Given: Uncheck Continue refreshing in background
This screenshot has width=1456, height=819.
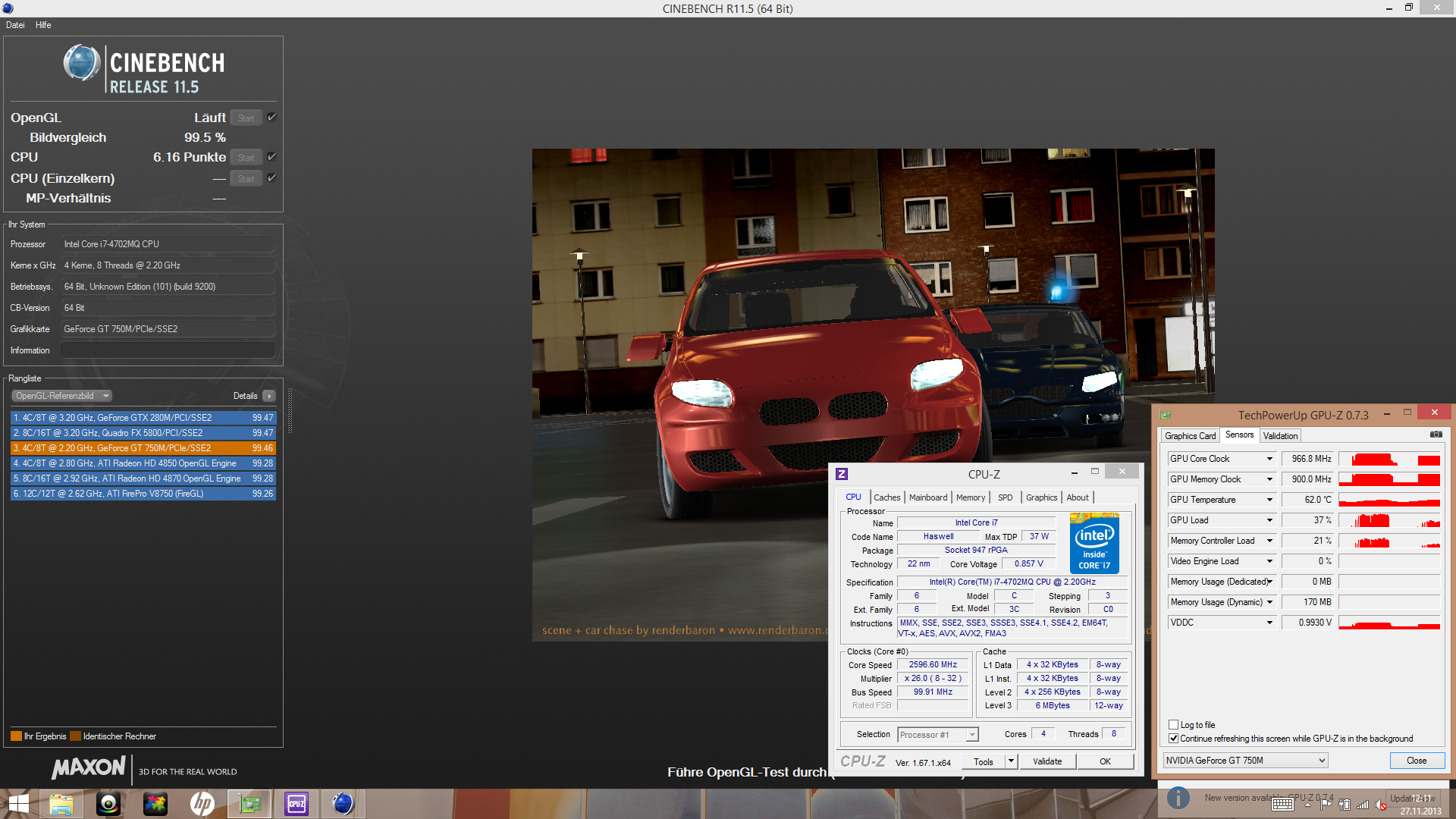Looking at the screenshot, I should click(x=1173, y=739).
